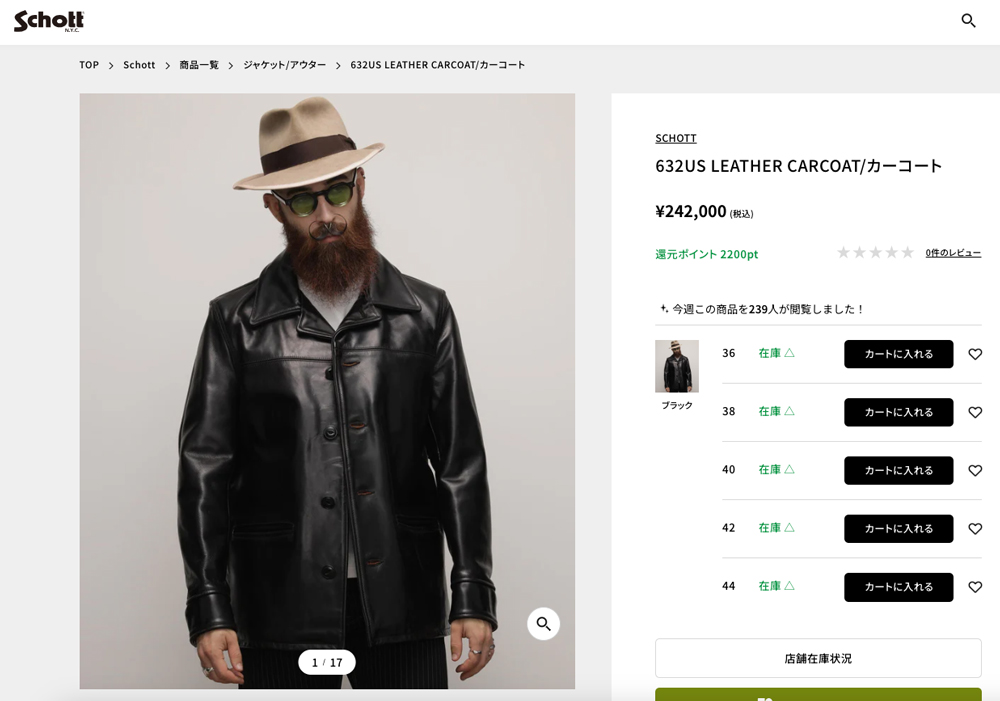Click the Schott N.Y.C. logo
This screenshot has height=701, width=1000.
point(47,19)
